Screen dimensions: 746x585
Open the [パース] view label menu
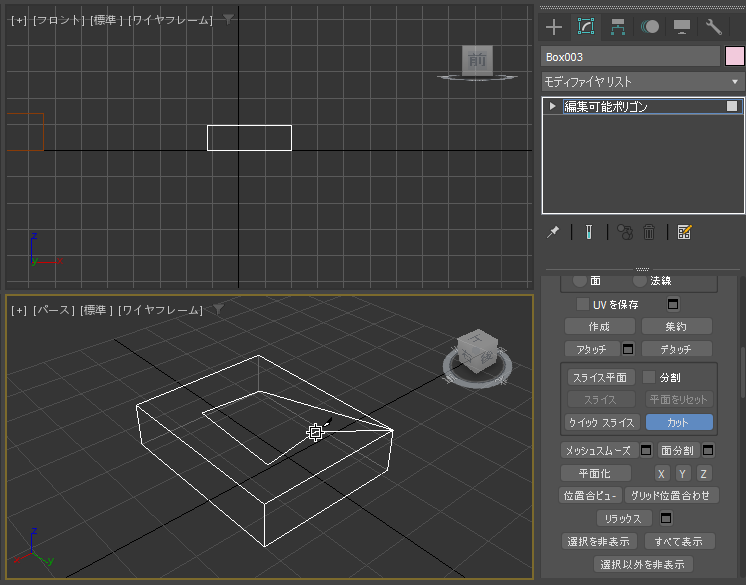(x=54, y=311)
